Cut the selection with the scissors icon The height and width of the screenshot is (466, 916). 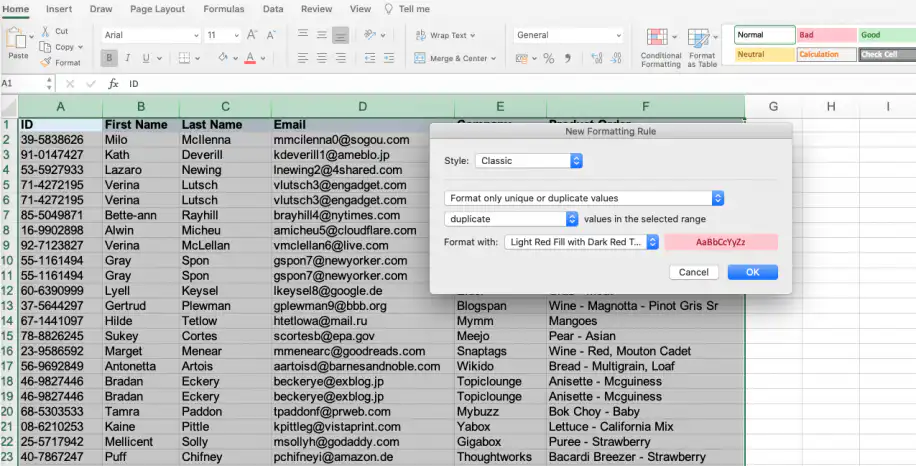[46, 31]
